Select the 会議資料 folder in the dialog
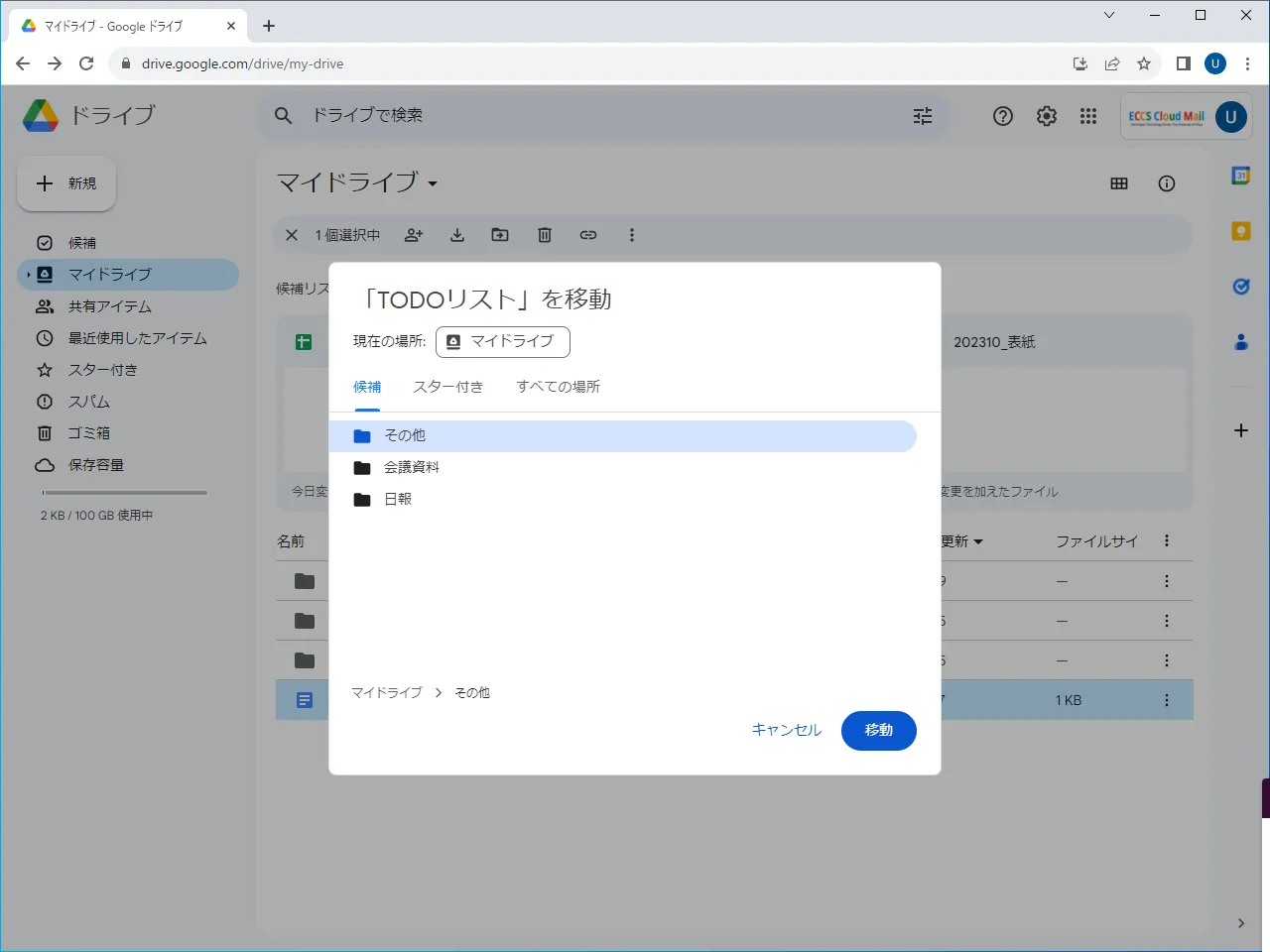This screenshot has height=952, width=1270. [412, 468]
